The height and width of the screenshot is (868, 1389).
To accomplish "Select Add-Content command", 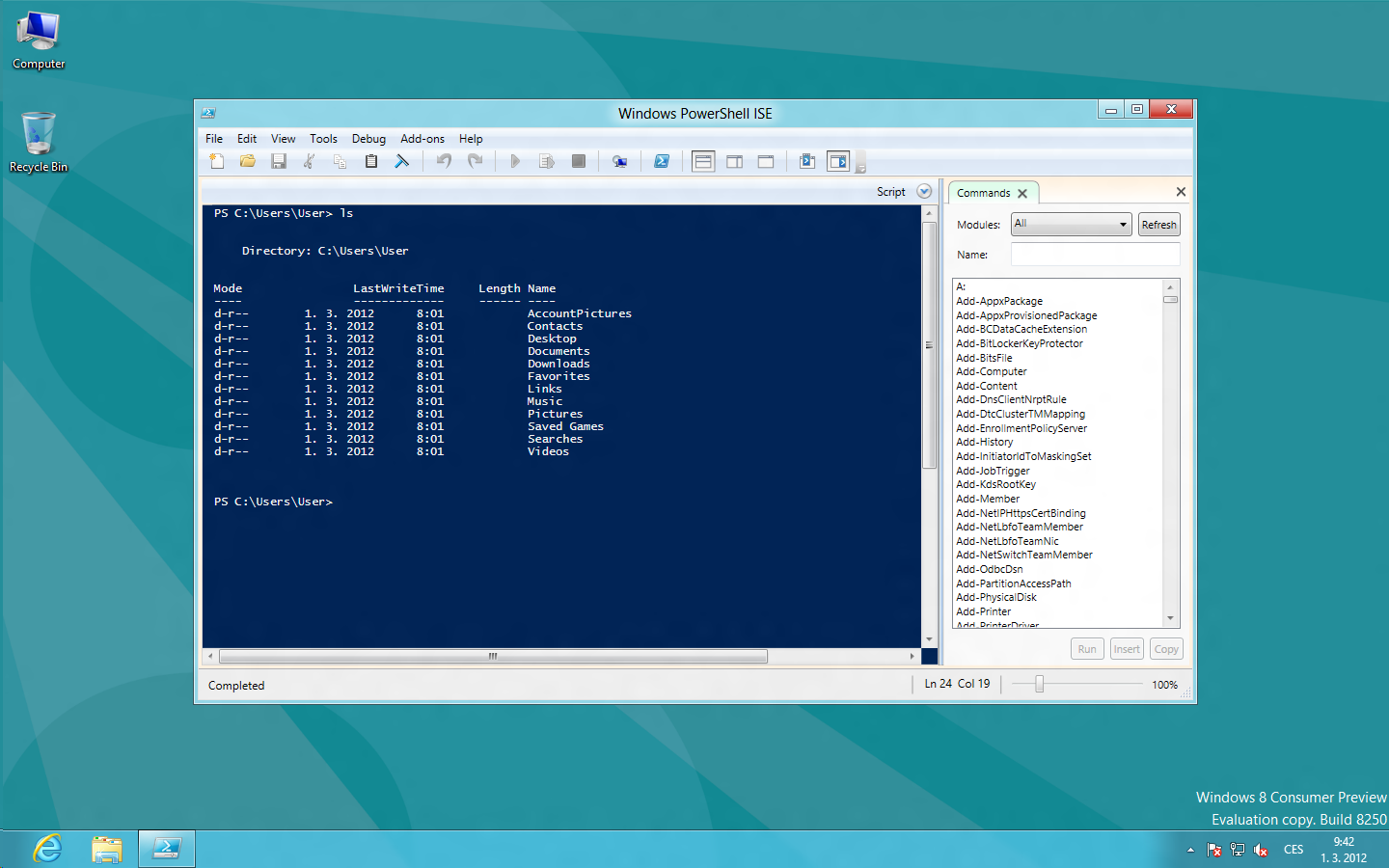I will [x=987, y=386].
